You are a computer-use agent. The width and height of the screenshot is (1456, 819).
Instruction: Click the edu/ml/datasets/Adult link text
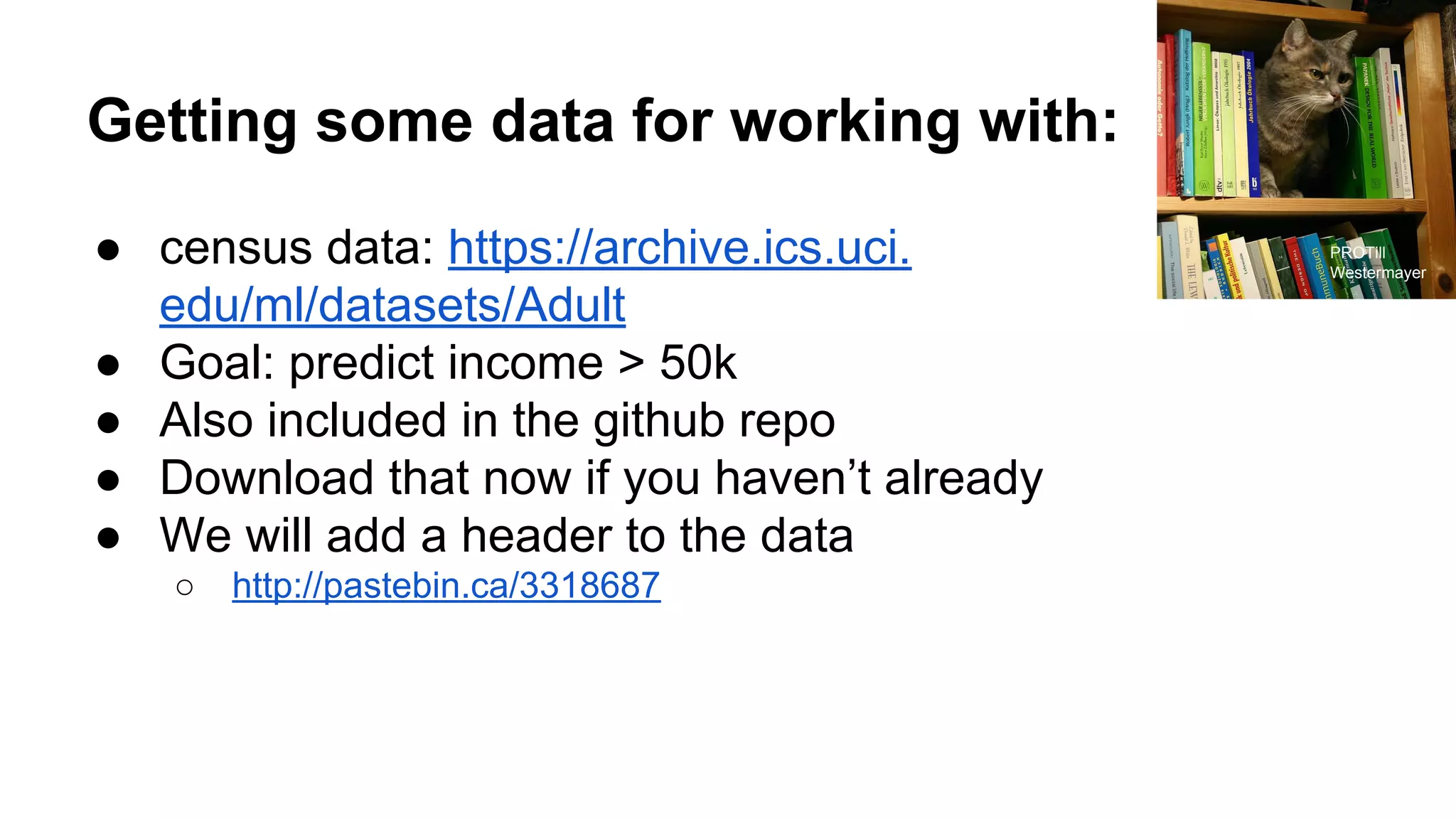[x=392, y=305]
